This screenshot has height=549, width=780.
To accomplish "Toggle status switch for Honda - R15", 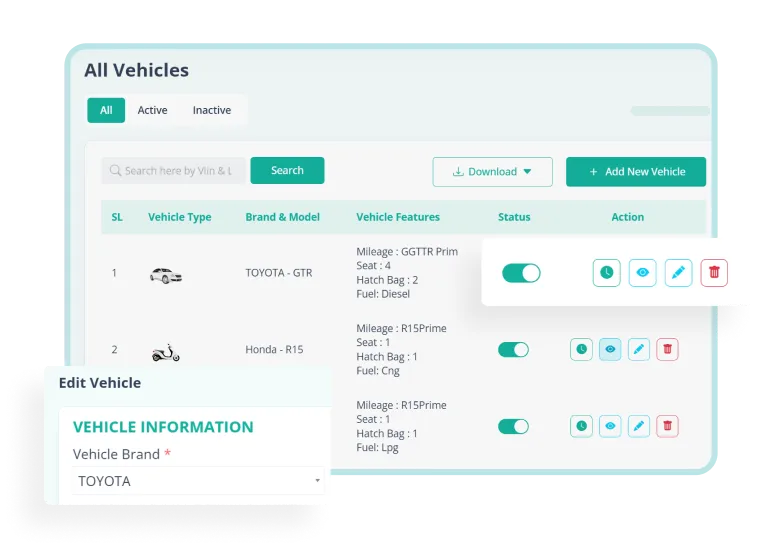I will (513, 350).
